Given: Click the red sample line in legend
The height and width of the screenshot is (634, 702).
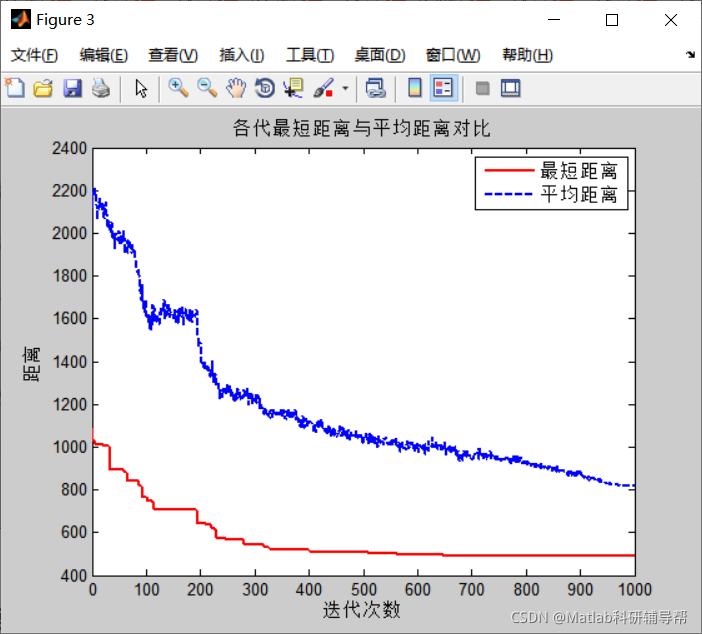Looking at the screenshot, I should pyautogui.click(x=509, y=171).
